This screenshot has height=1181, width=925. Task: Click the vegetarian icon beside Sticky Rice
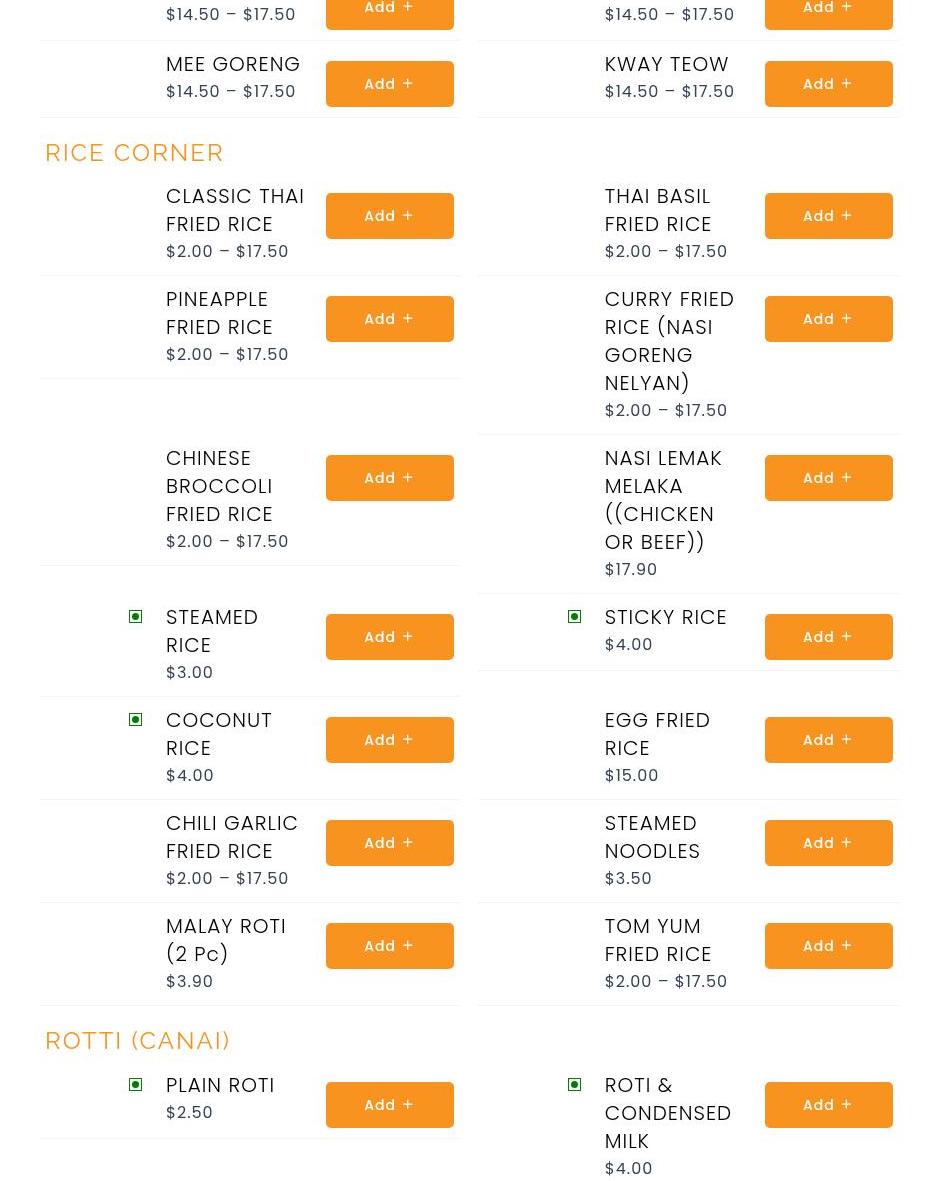[574, 617]
